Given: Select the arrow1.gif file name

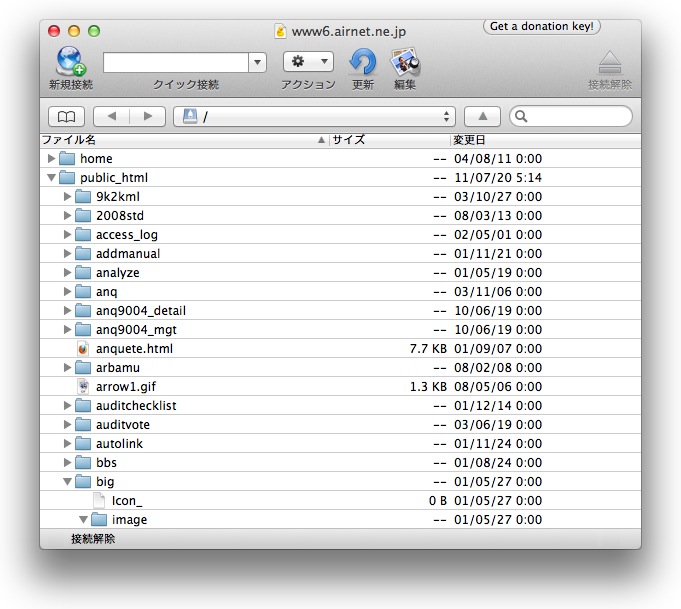Looking at the screenshot, I should pyautogui.click(x=126, y=387).
